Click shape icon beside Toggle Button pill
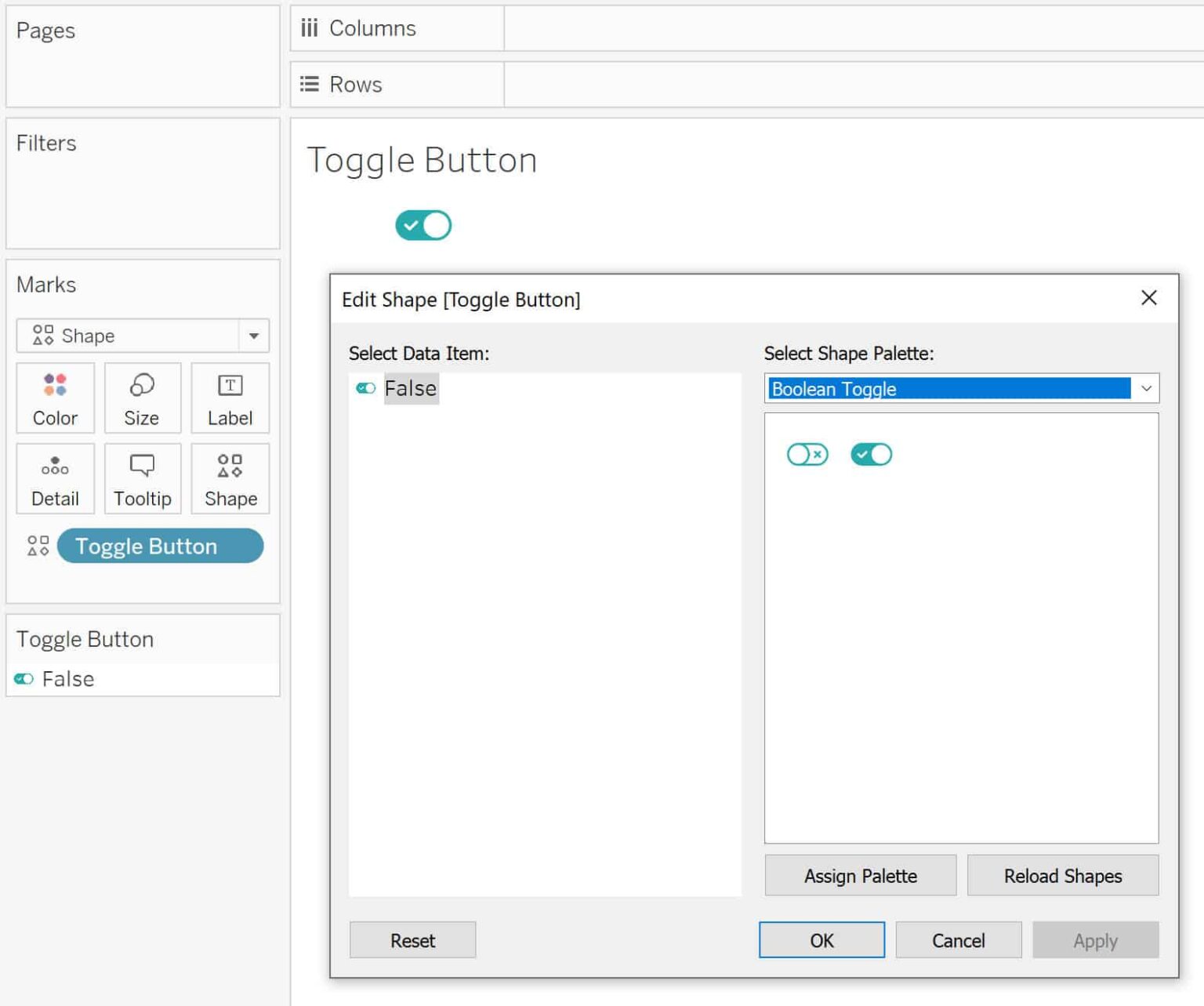The width and height of the screenshot is (1204, 1006). pos(38,546)
